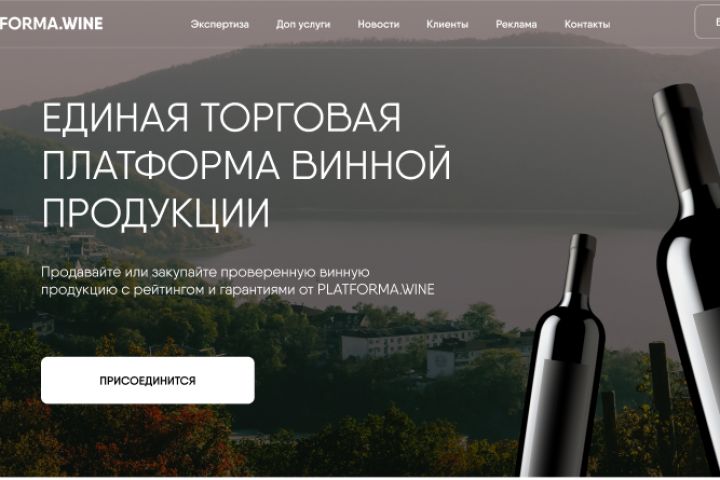Click the white ПРИСОЕДИНИТСЯ button

pyautogui.click(x=147, y=380)
